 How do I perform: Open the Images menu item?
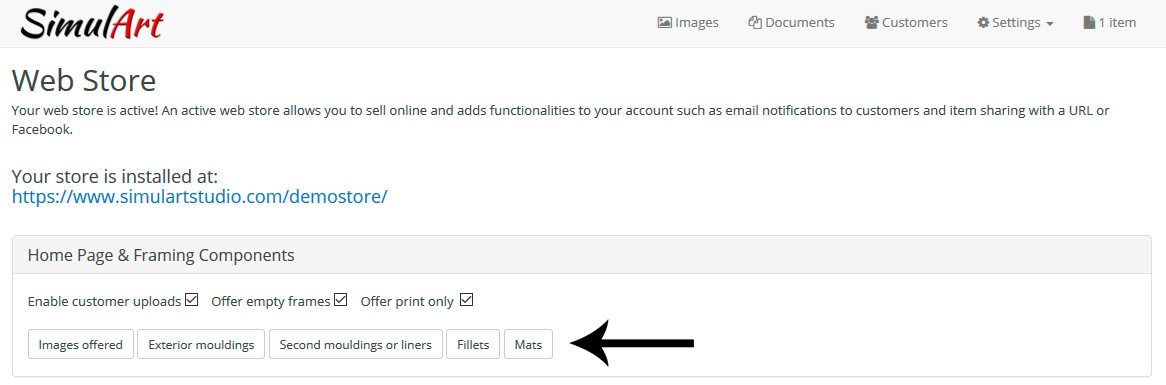(x=697, y=23)
